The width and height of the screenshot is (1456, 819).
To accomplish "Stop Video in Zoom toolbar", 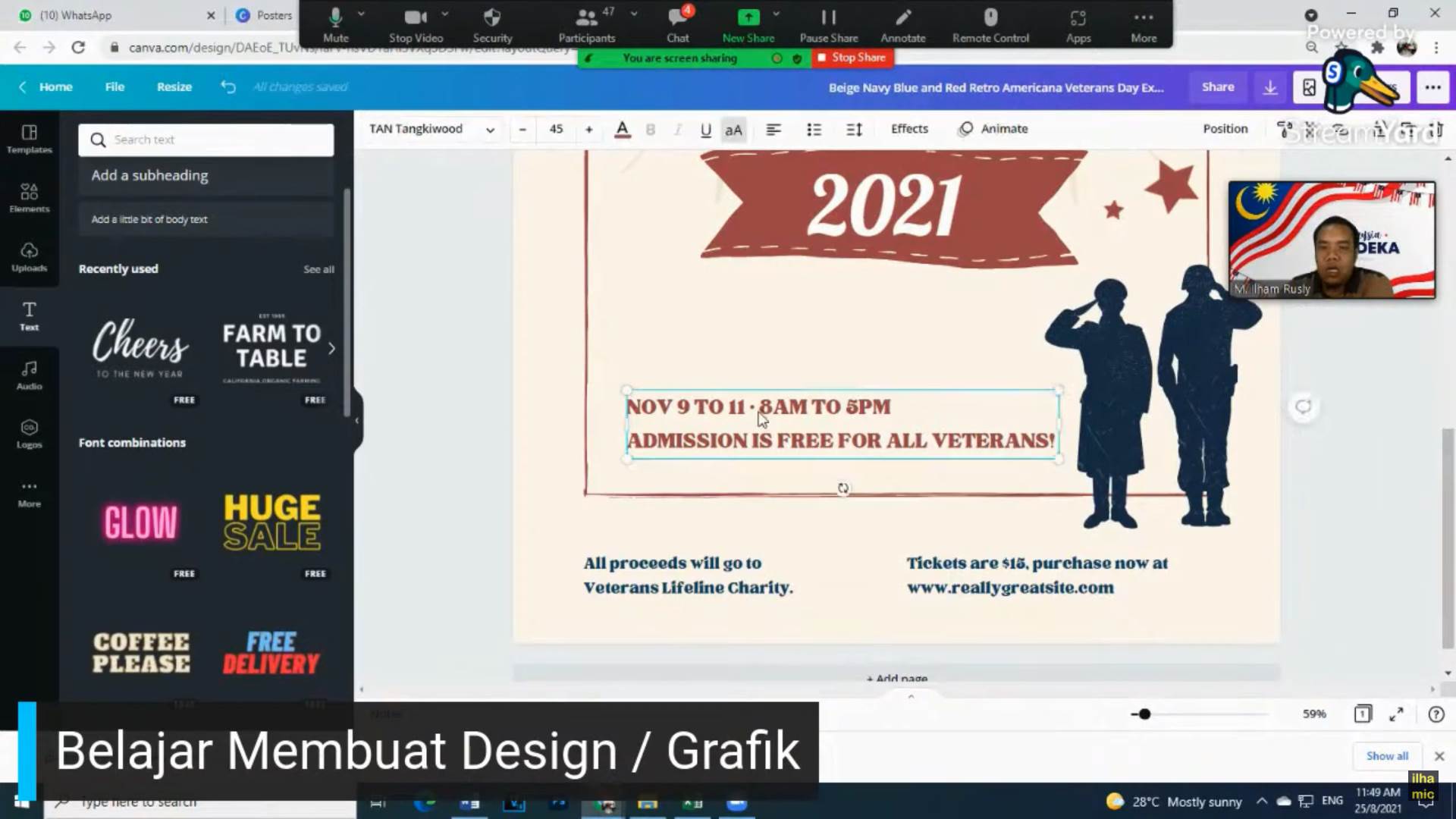I will tap(416, 25).
